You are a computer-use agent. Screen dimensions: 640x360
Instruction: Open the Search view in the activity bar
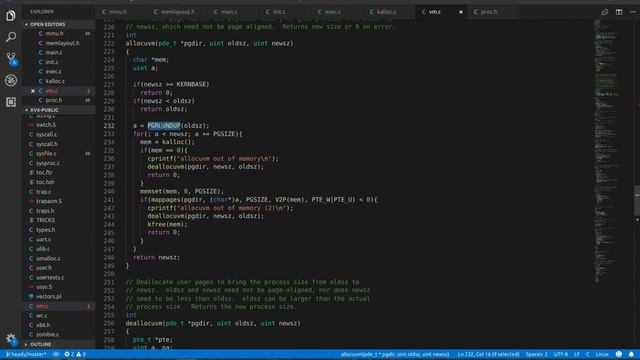(x=11, y=37)
